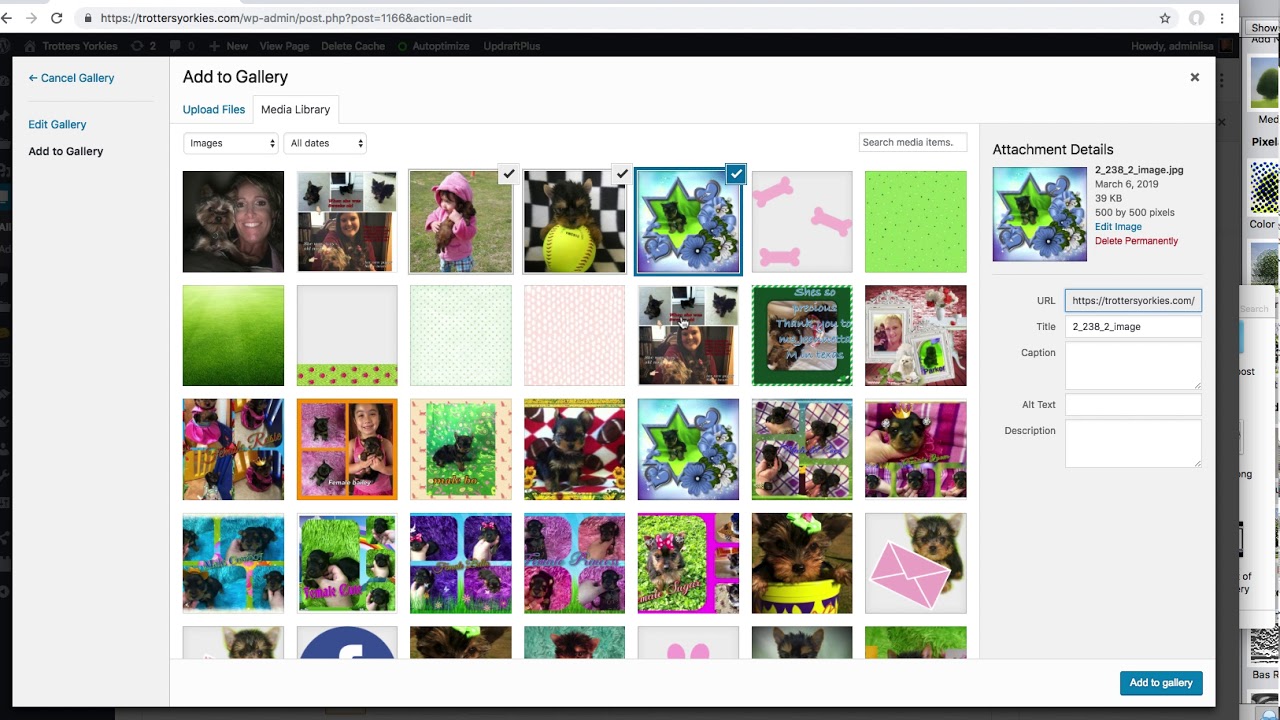Viewport: 1280px width, 720px height.
Task: Open the attachment preview thumbnail in details
Action: 1040,214
